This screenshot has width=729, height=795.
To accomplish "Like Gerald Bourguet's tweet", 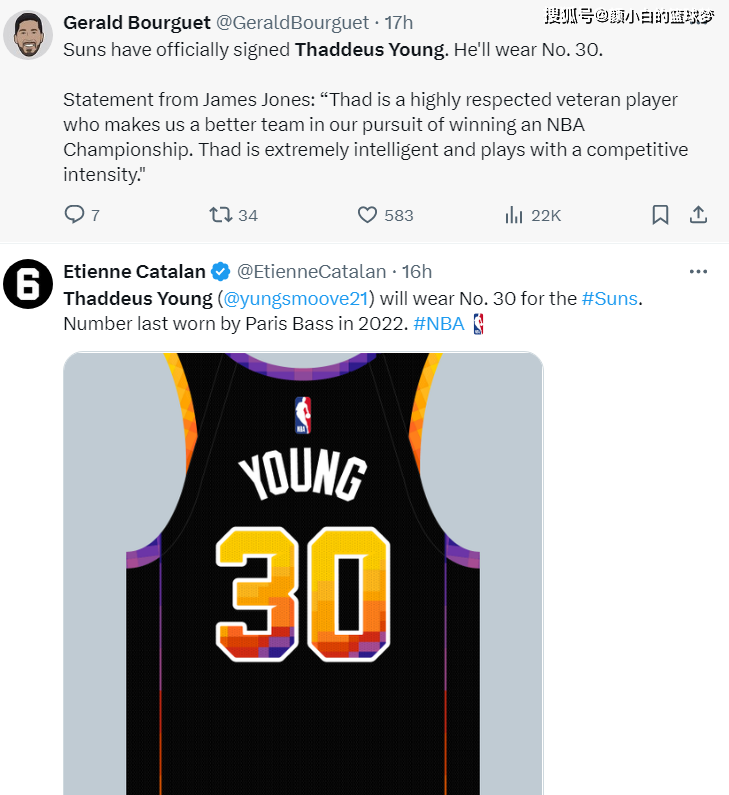I will [368, 215].
